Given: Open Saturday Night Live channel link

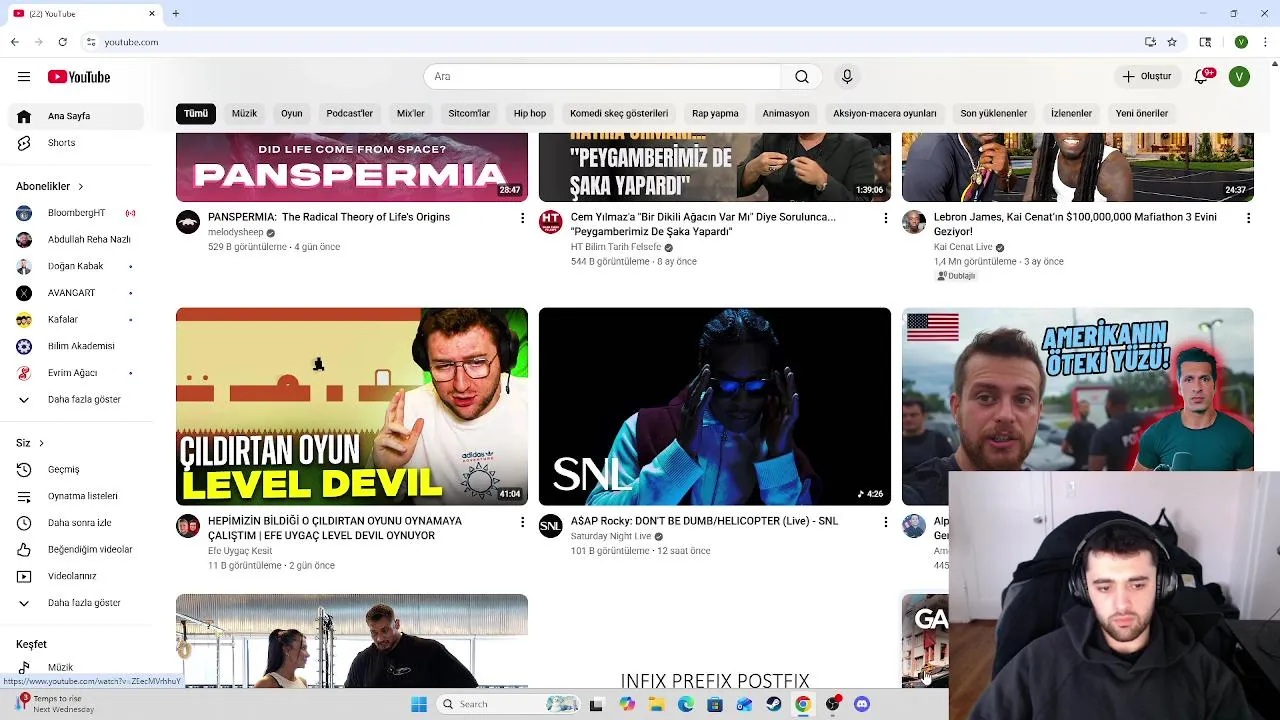Looking at the screenshot, I should (x=611, y=536).
